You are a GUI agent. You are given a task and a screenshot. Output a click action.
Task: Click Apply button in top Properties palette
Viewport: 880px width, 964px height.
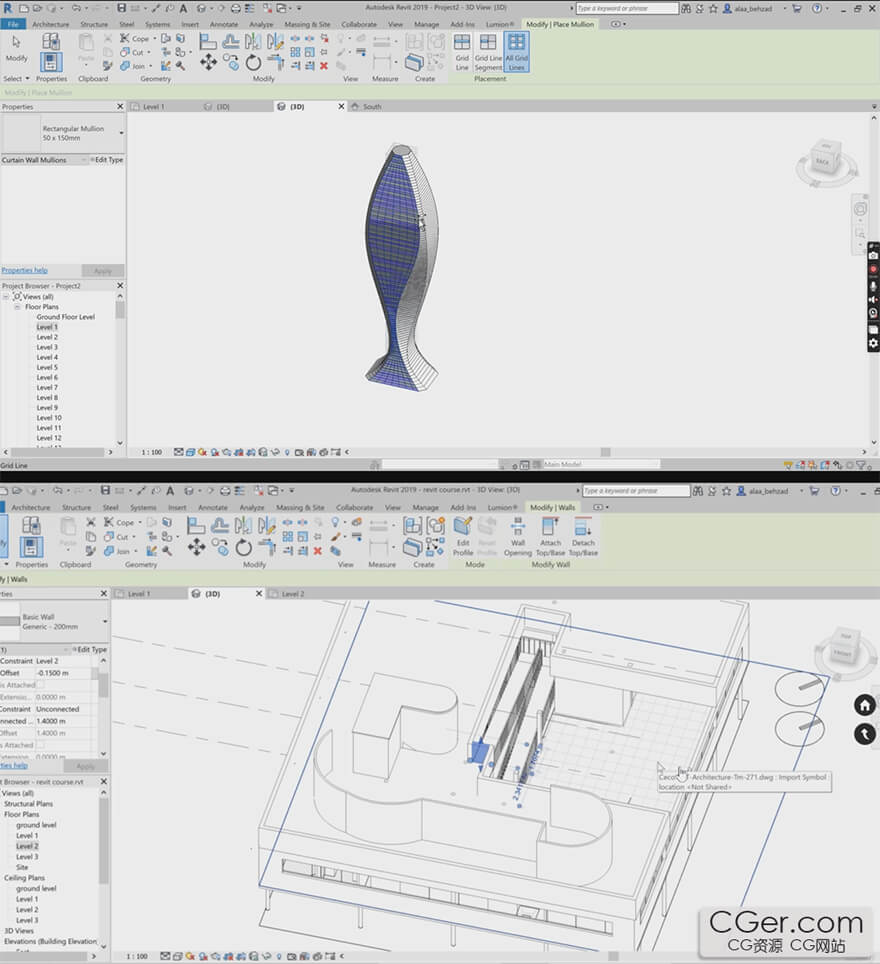[x=103, y=271]
